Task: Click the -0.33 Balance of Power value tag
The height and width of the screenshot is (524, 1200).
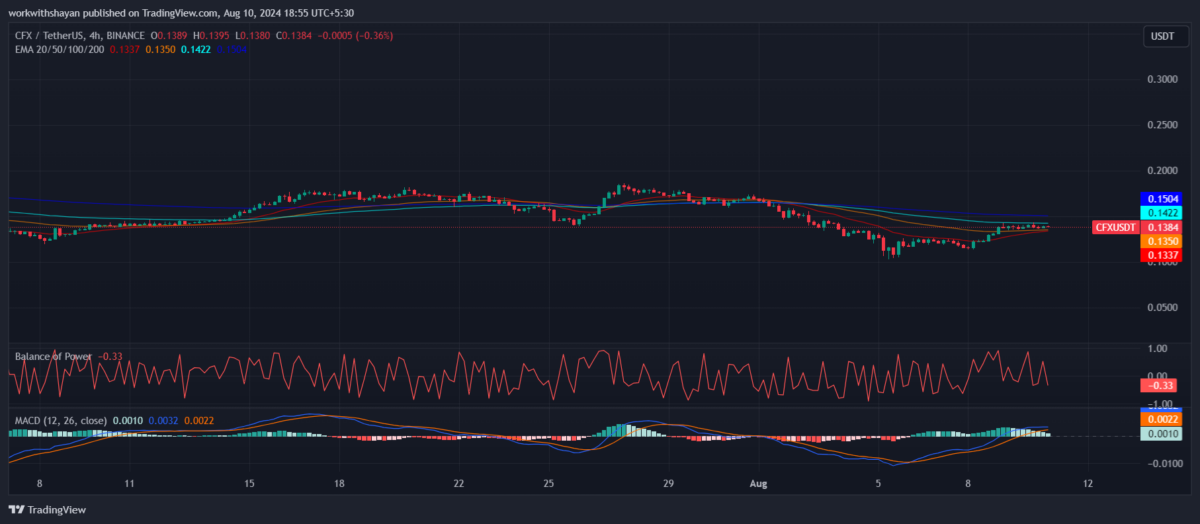Action: (1162, 385)
